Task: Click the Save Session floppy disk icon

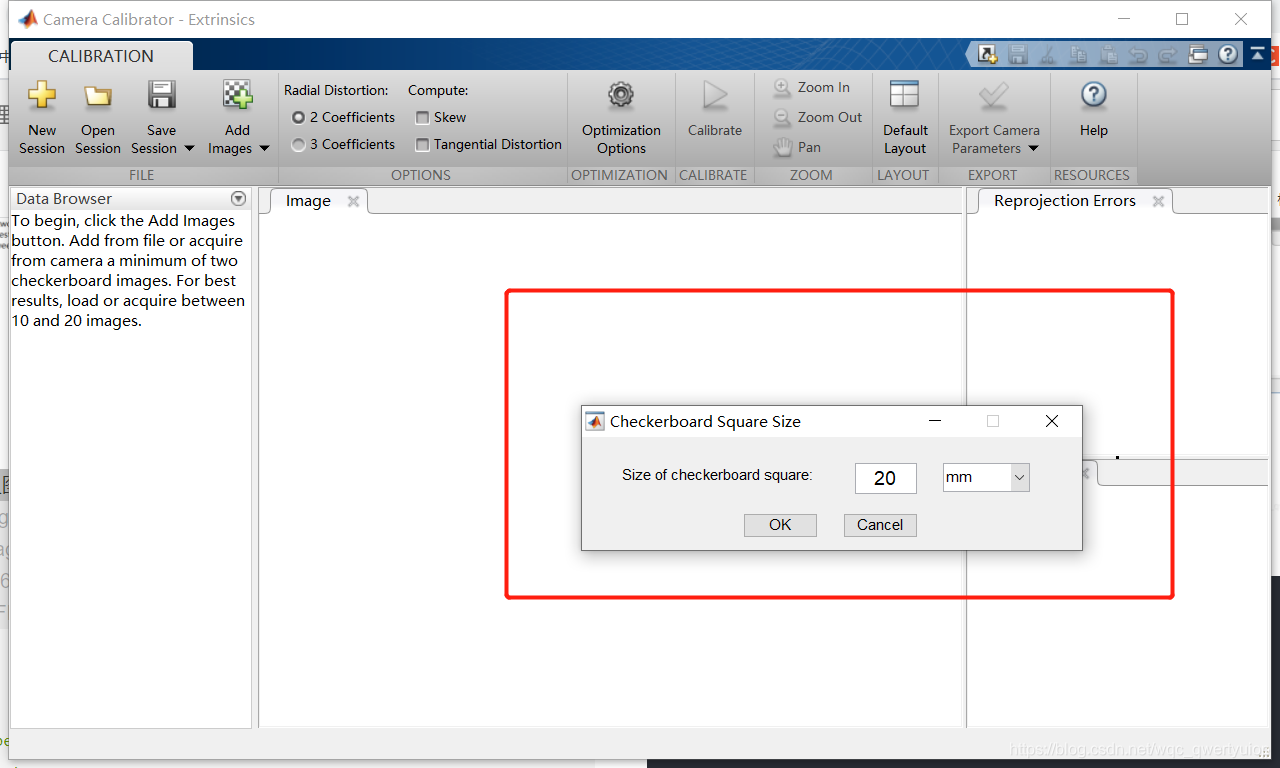Action: coord(161,95)
